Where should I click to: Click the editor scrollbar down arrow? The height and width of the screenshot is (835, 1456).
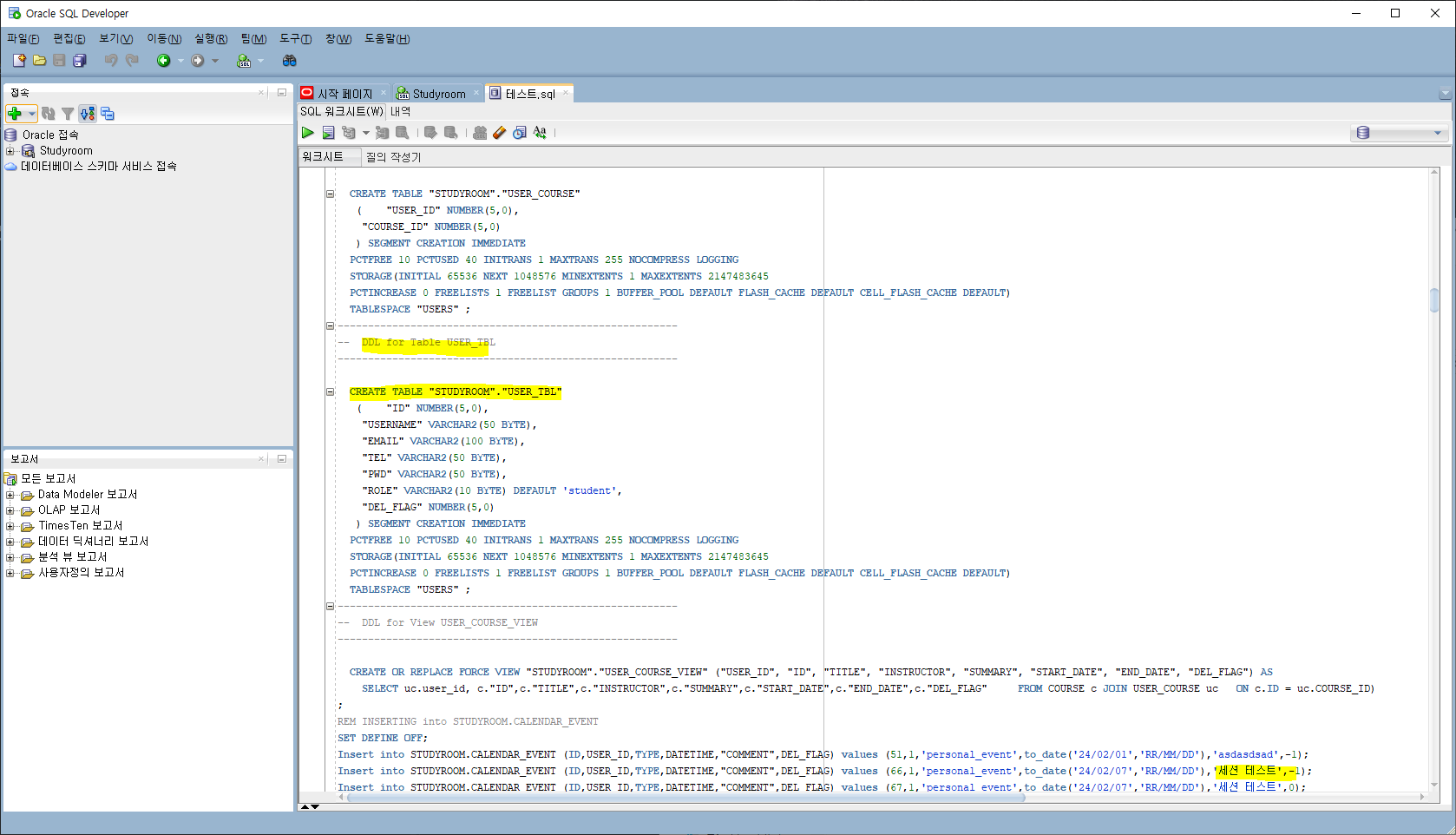pos(1434,784)
